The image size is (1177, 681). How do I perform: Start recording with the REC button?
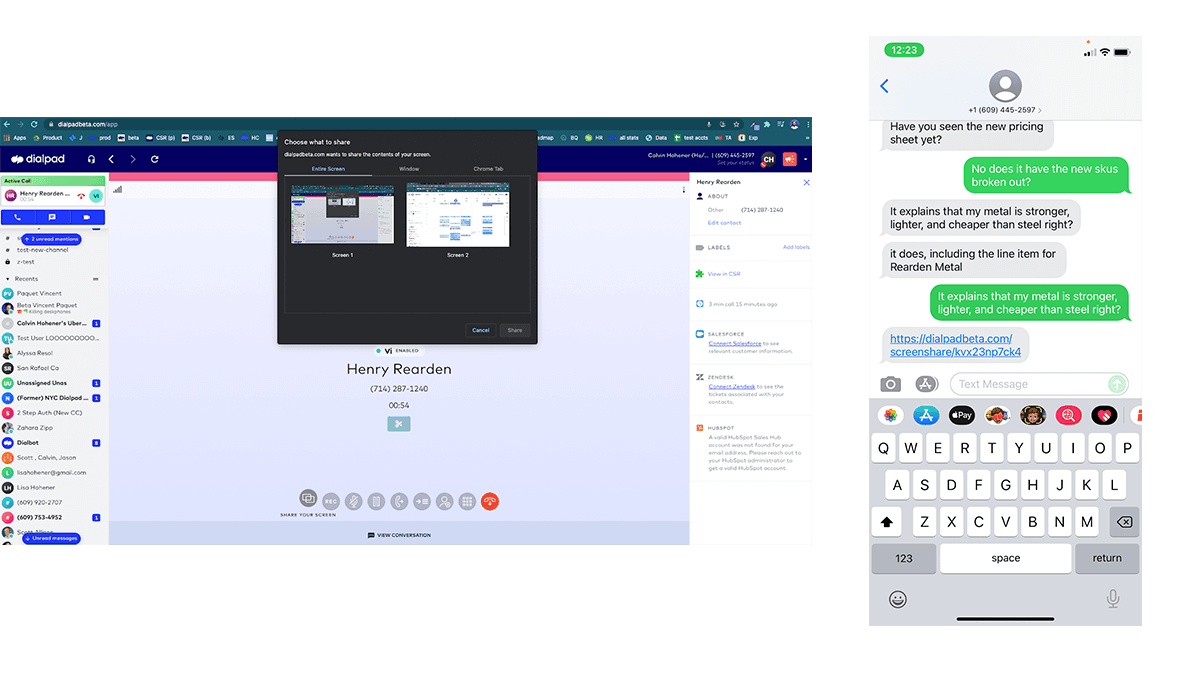pyautogui.click(x=331, y=502)
